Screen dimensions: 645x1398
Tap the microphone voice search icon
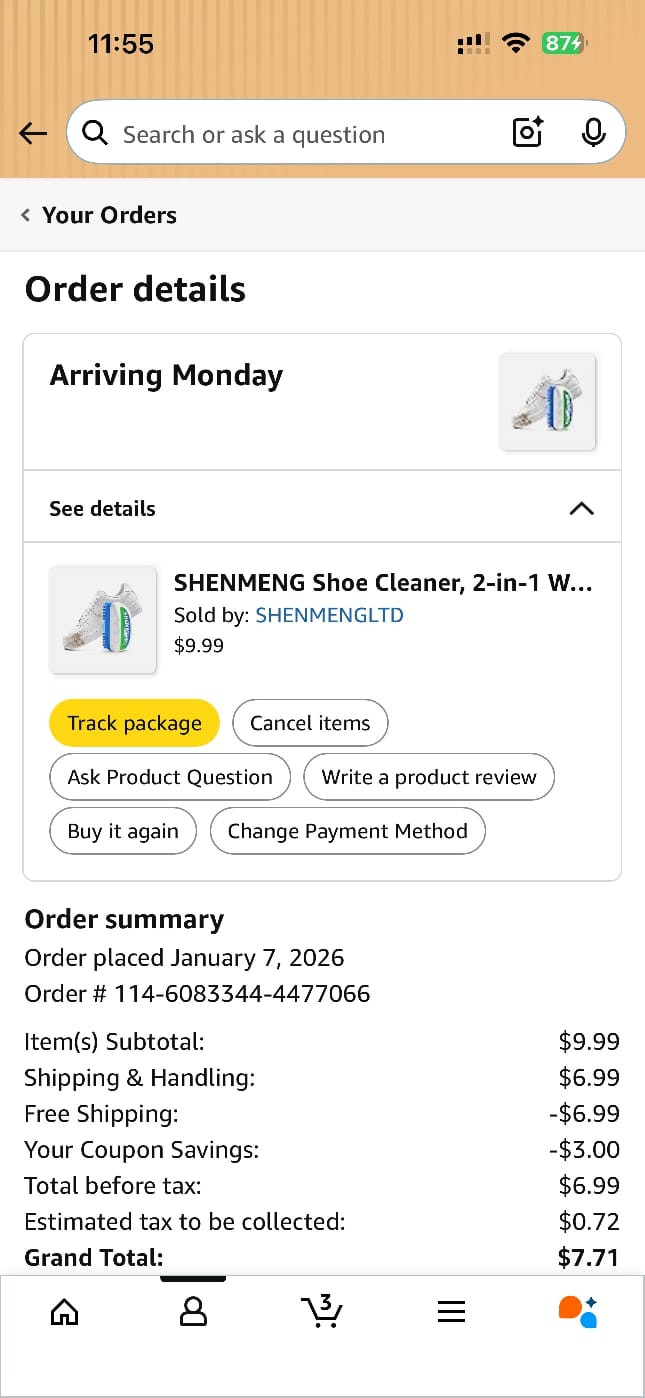593,132
